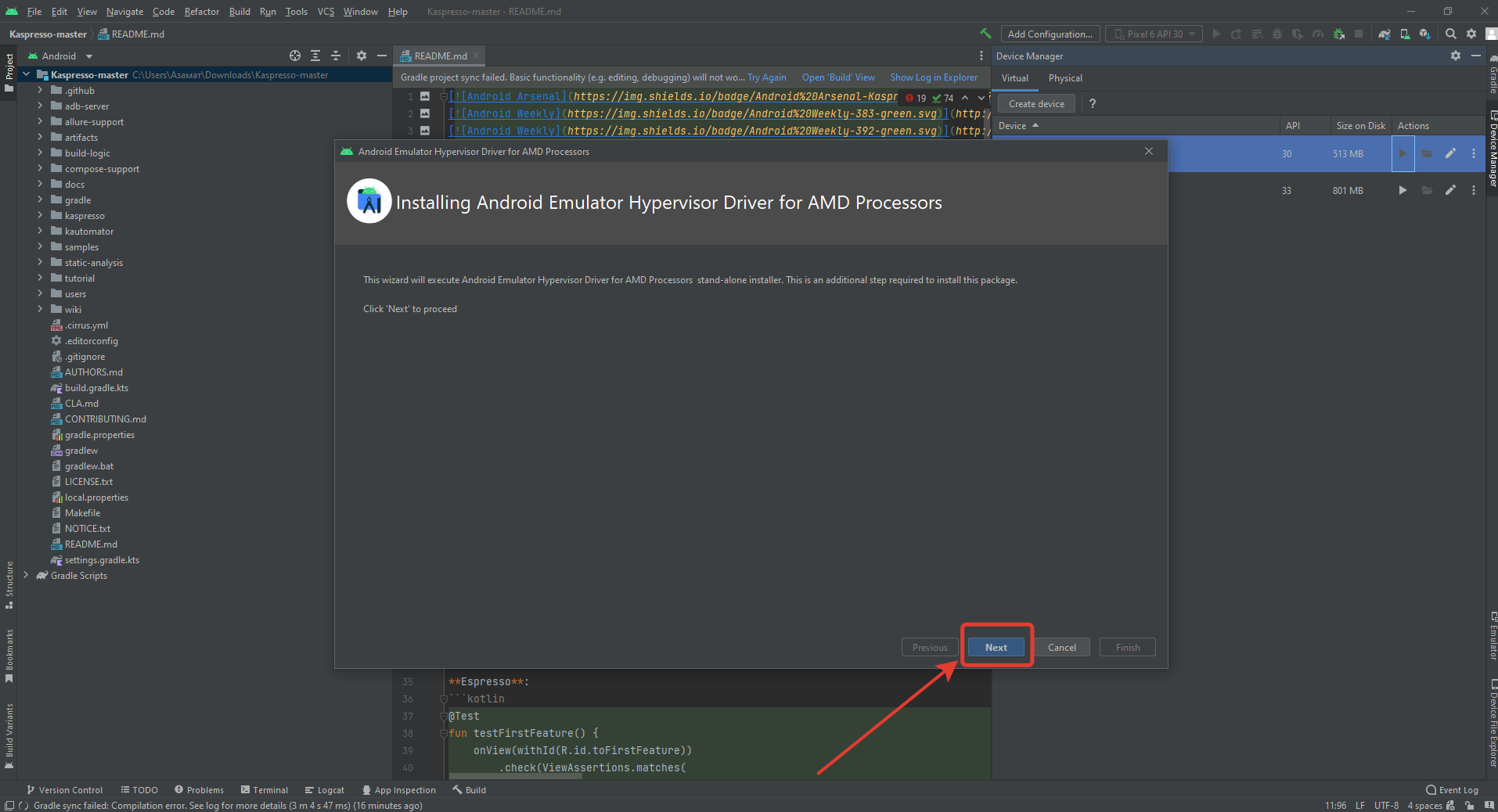The width and height of the screenshot is (1498, 812).
Task: Open editor tabs more options icon
Action: [981, 56]
